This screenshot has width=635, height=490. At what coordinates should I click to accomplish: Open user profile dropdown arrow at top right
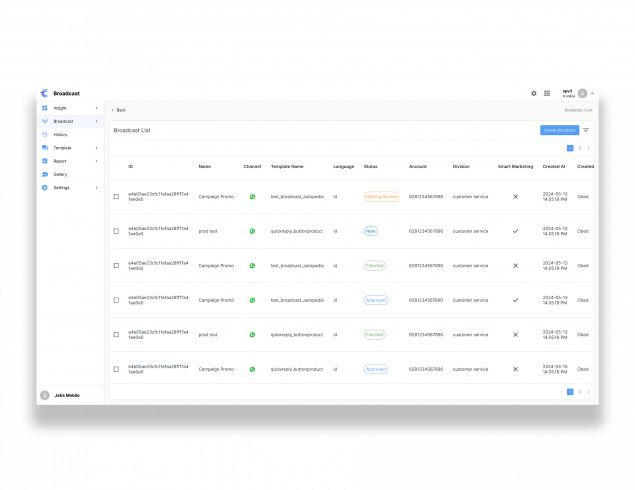(593, 93)
